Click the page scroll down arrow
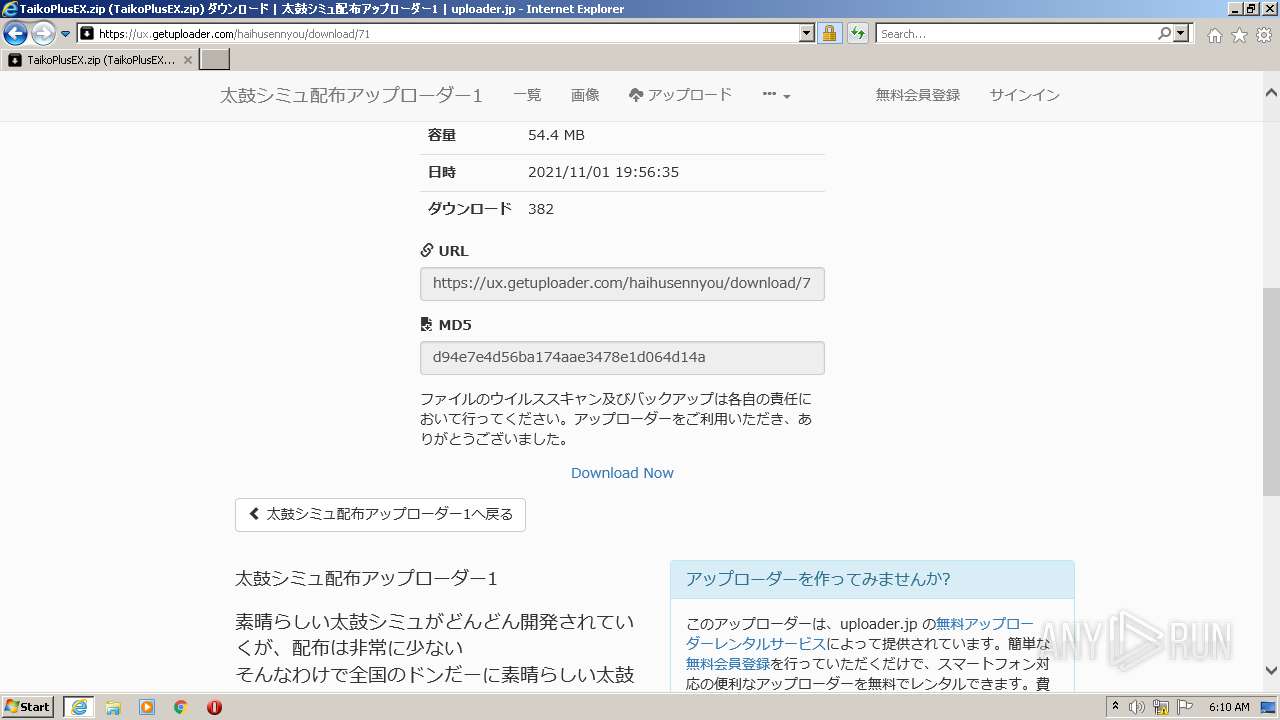Image resolution: width=1280 pixels, height=720 pixels. (x=1271, y=671)
